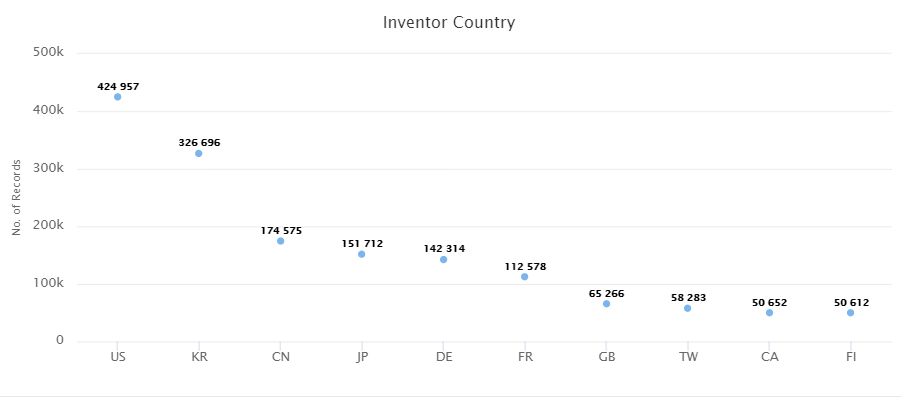Click the CA data point marker
Viewport: 908px width, 416px height.
click(x=769, y=313)
